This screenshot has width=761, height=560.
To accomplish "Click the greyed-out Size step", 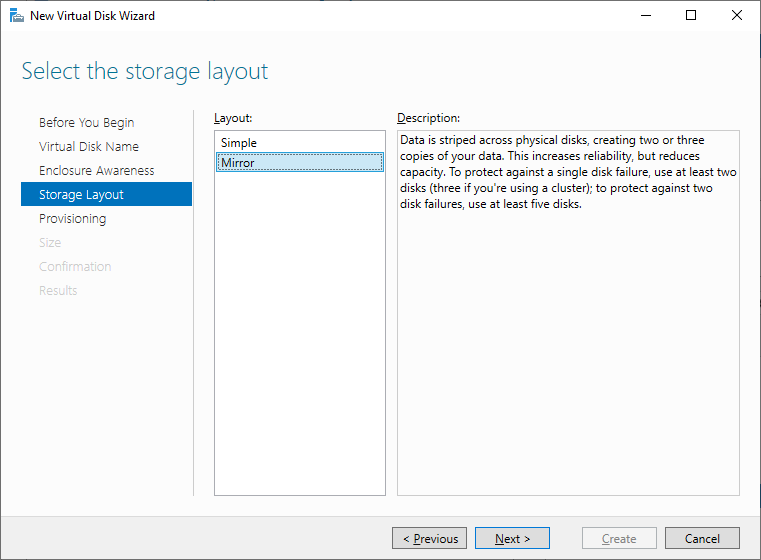I will (50, 243).
